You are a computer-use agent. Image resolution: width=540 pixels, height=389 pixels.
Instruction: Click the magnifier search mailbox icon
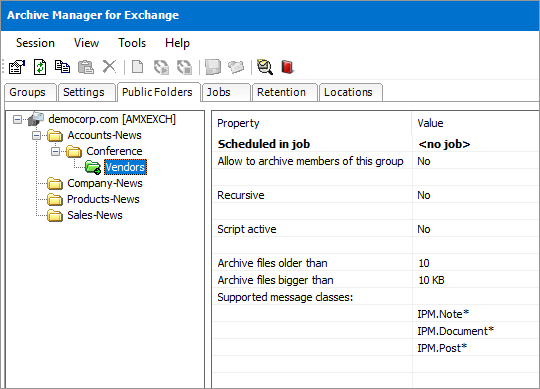click(264, 67)
